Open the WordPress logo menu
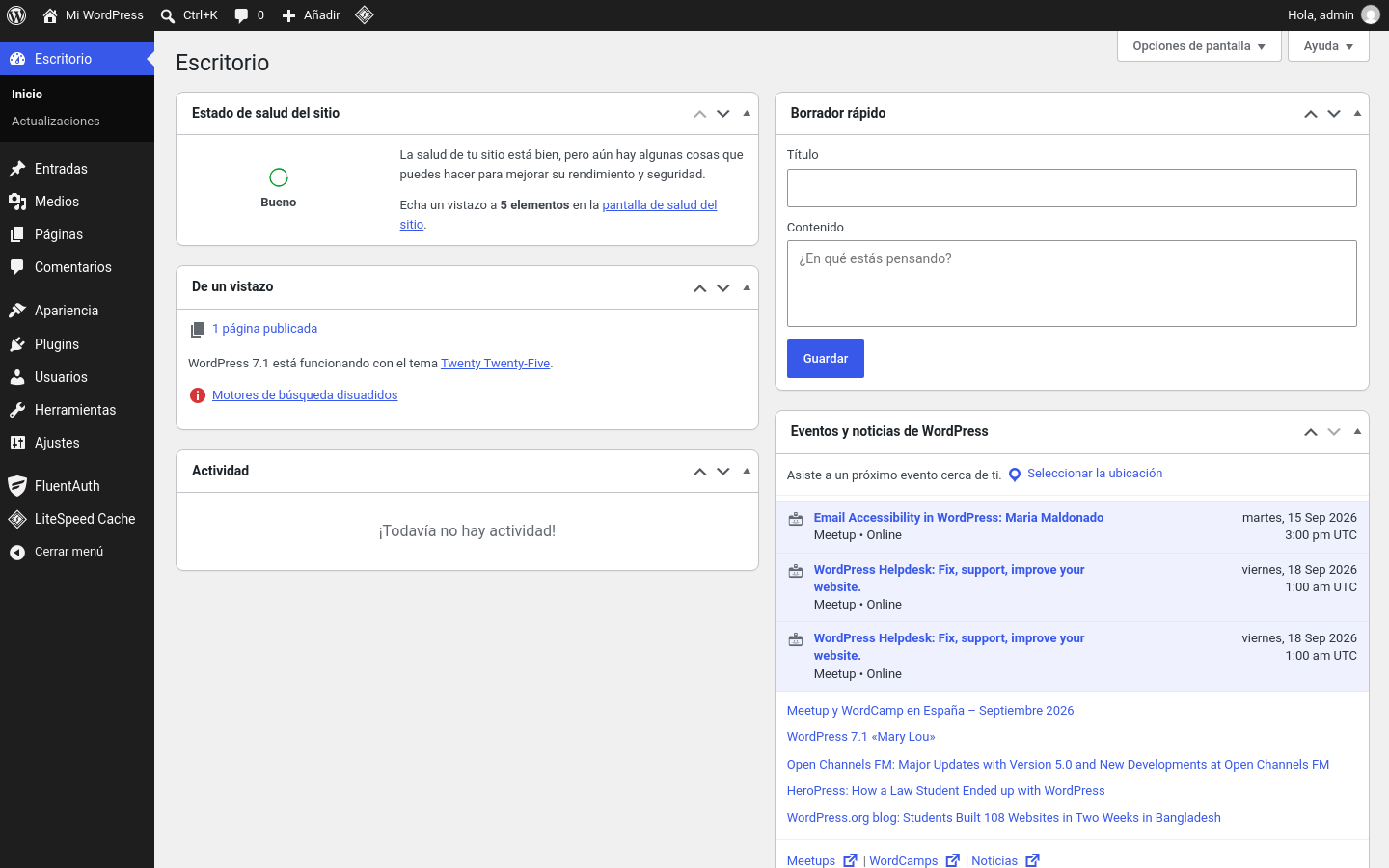 pos(16,15)
